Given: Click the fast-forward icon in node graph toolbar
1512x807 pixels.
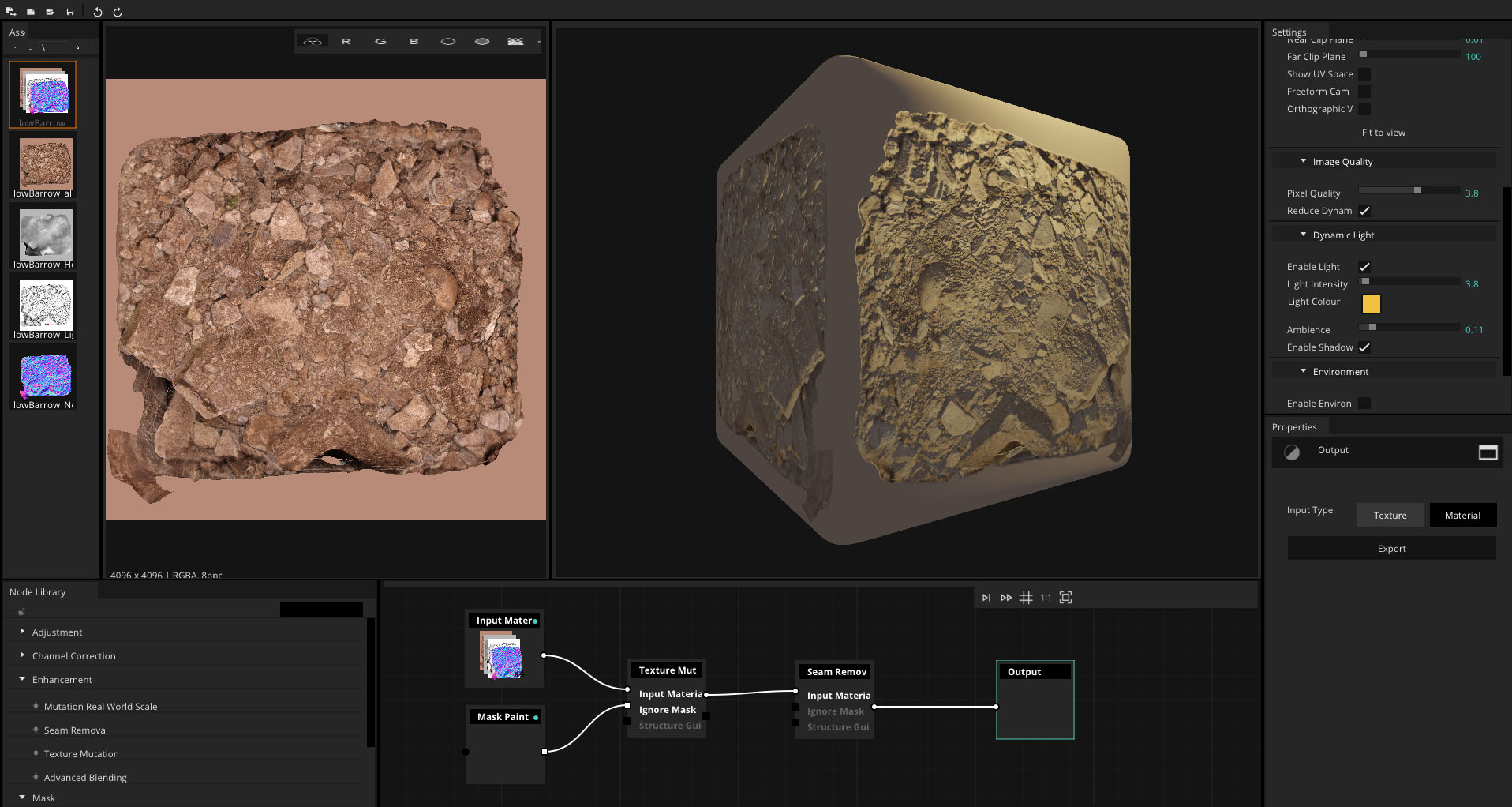Looking at the screenshot, I should 1005,598.
